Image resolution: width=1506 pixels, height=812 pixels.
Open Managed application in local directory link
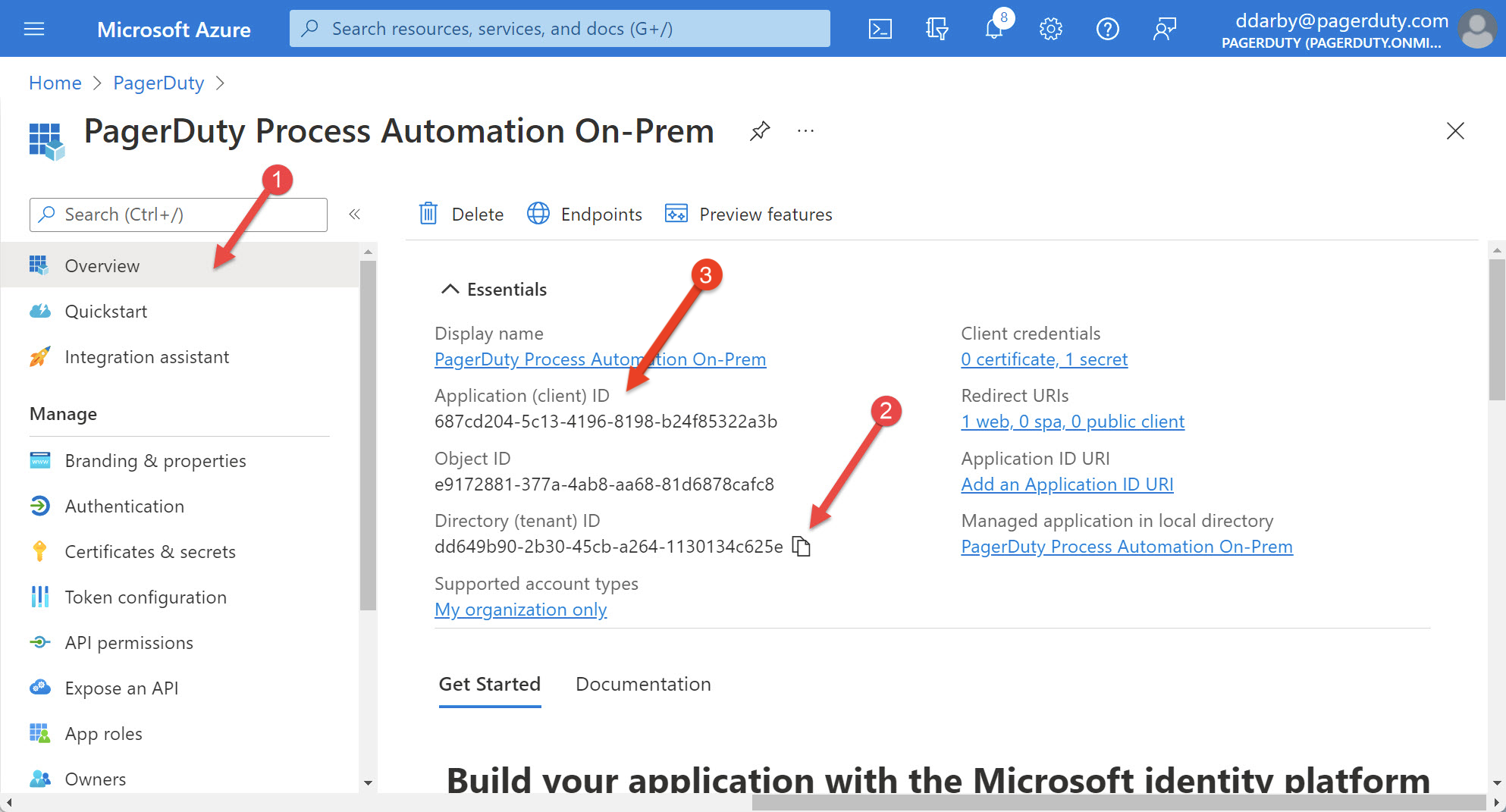pyautogui.click(x=1127, y=547)
